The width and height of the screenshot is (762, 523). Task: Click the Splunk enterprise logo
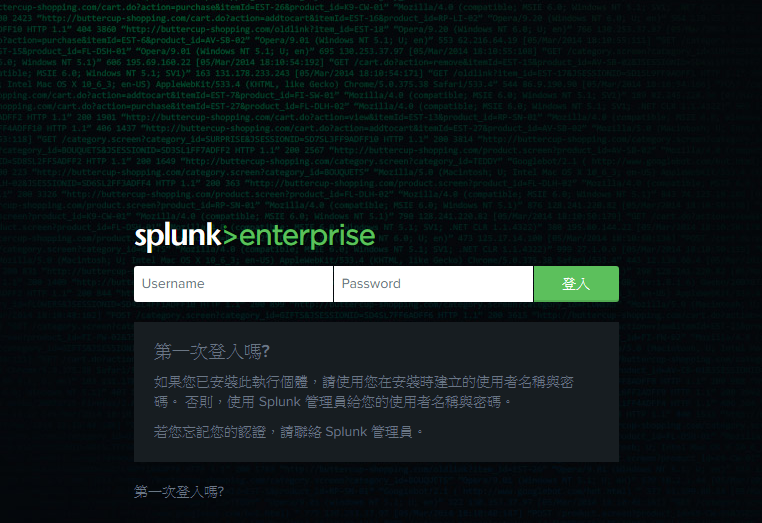[x=255, y=237]
